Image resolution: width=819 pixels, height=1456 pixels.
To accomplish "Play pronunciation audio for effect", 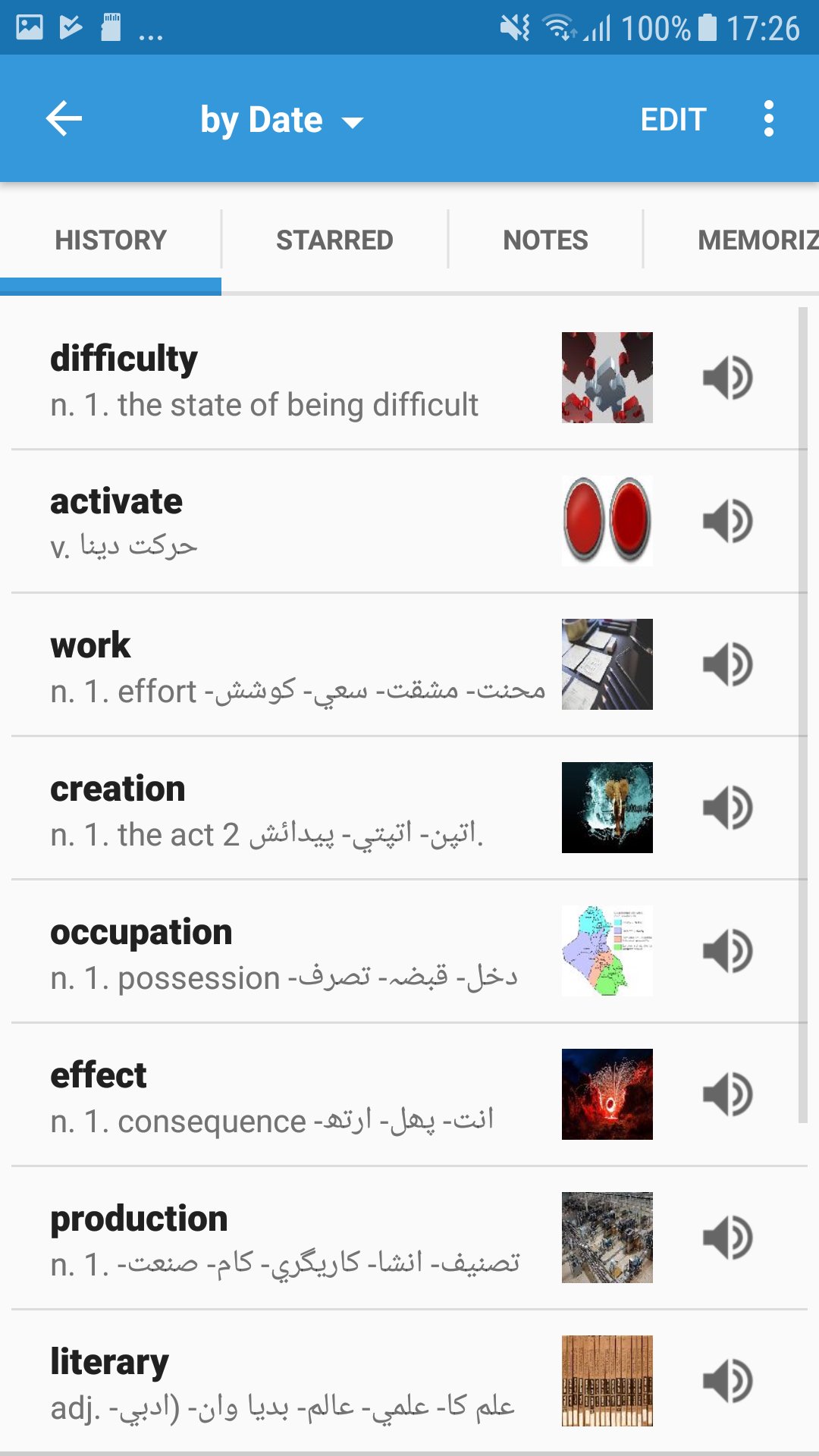I will point(727,1094).
